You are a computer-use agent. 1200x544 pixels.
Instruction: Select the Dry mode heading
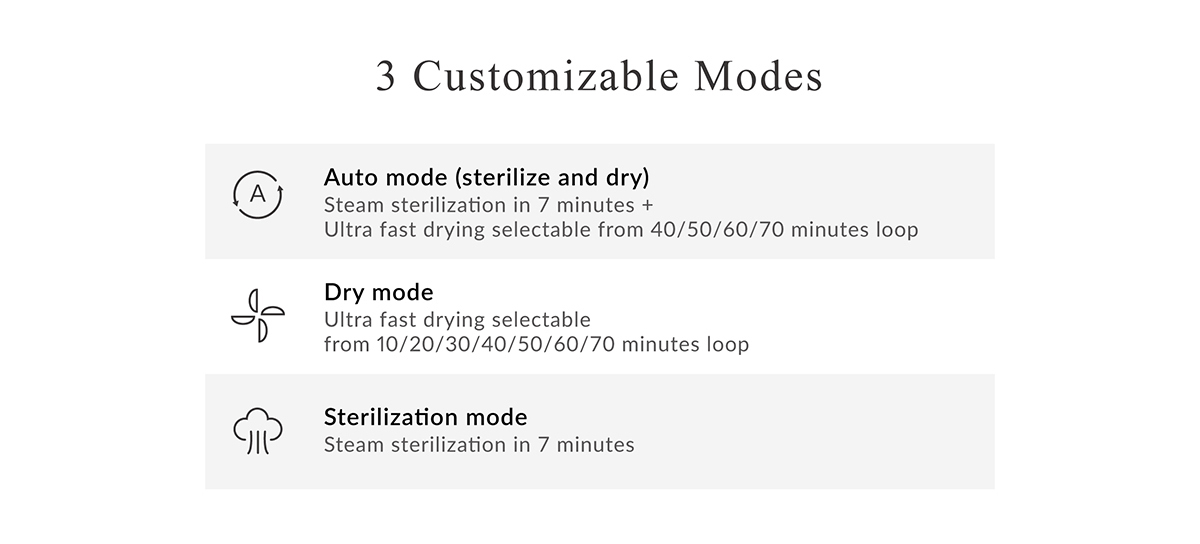tap(379, 293)
